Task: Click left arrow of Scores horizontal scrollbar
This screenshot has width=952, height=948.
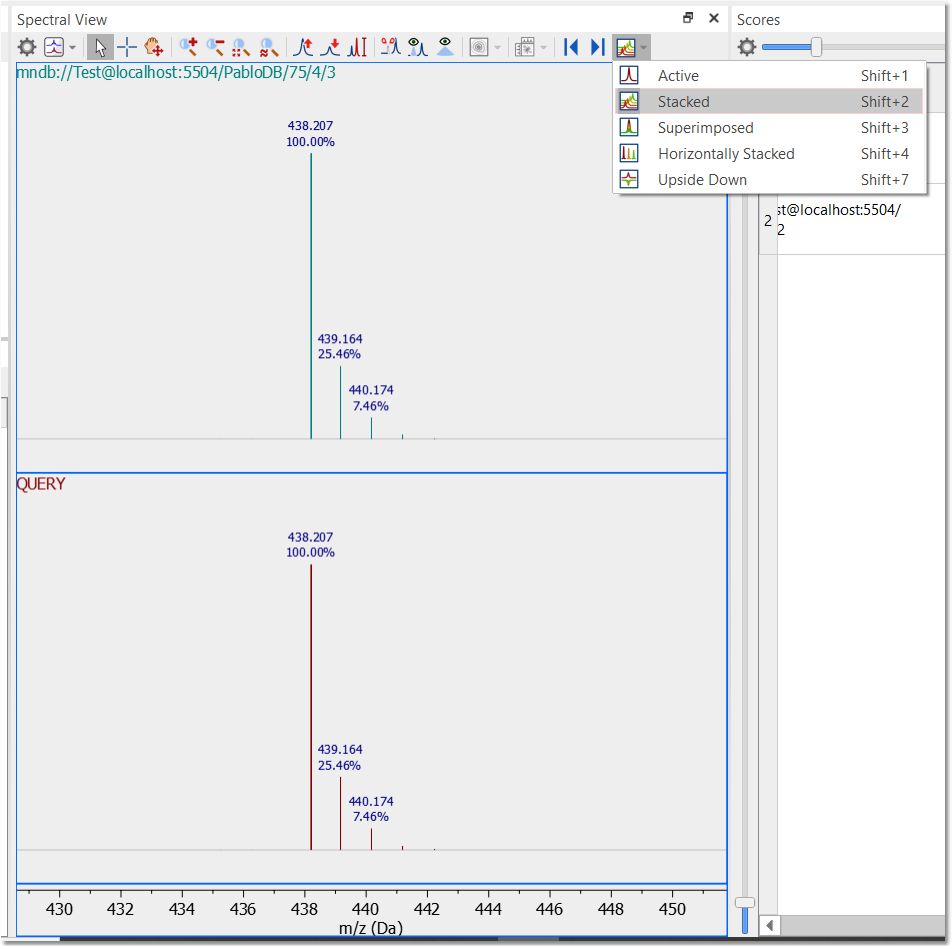Action: point(769,926)
